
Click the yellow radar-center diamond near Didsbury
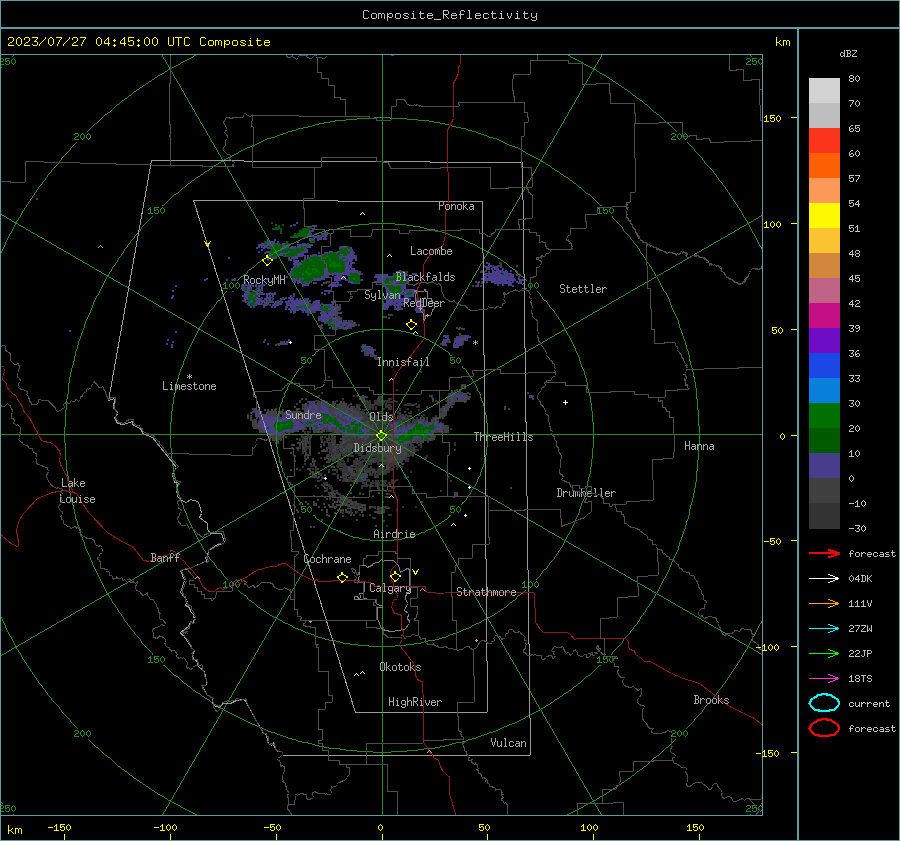tap(382, 436)
